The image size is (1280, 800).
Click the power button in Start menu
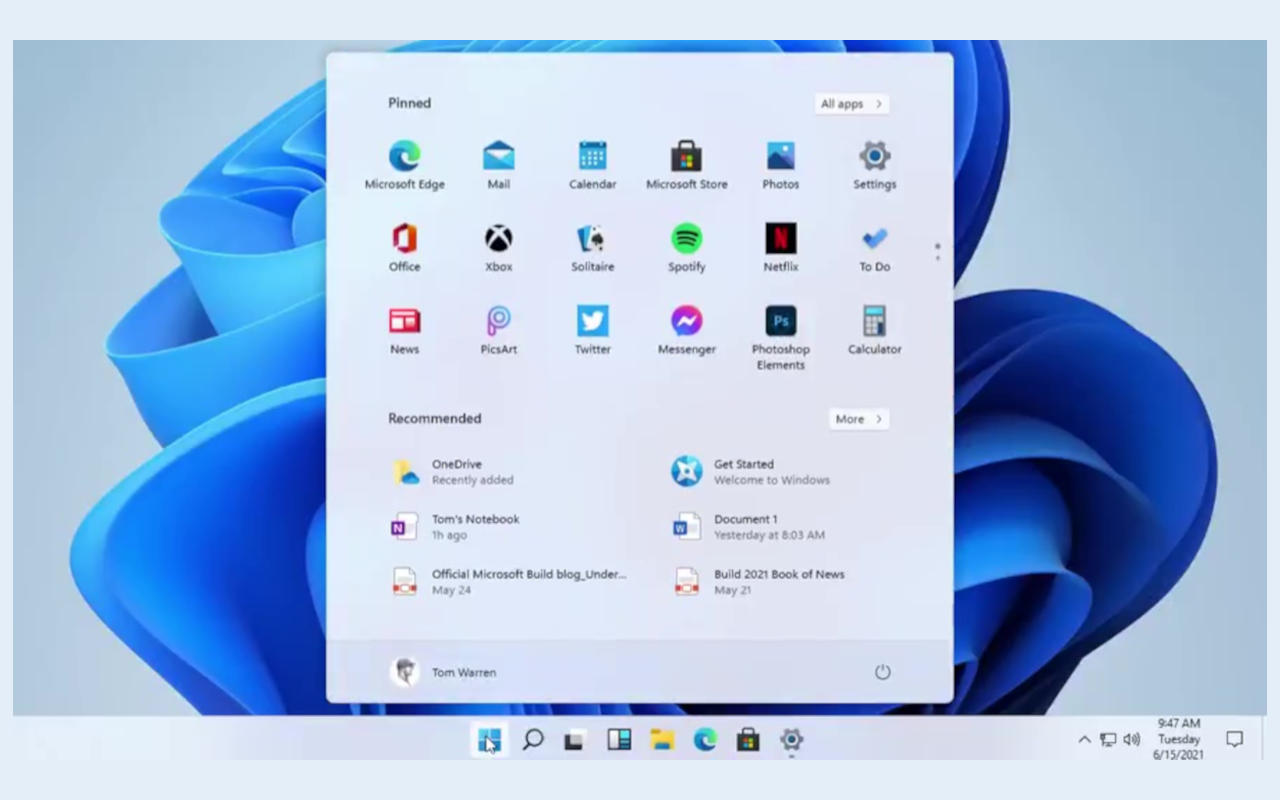[882, 672]
